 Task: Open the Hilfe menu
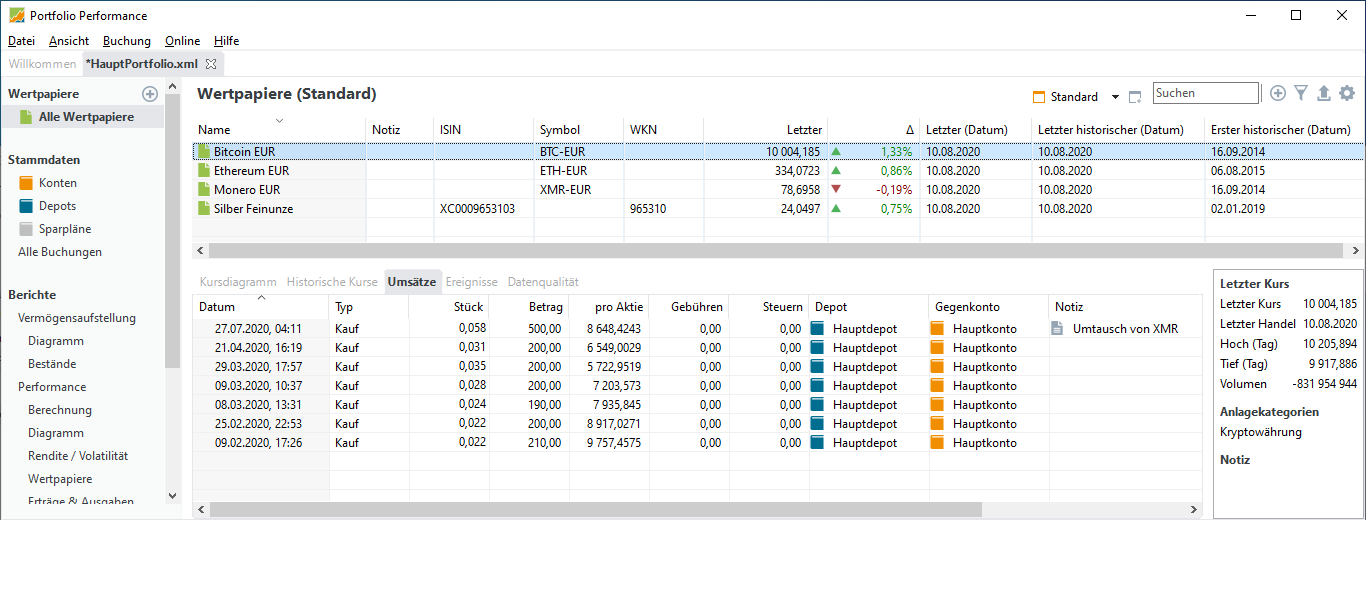coord(227,41)
